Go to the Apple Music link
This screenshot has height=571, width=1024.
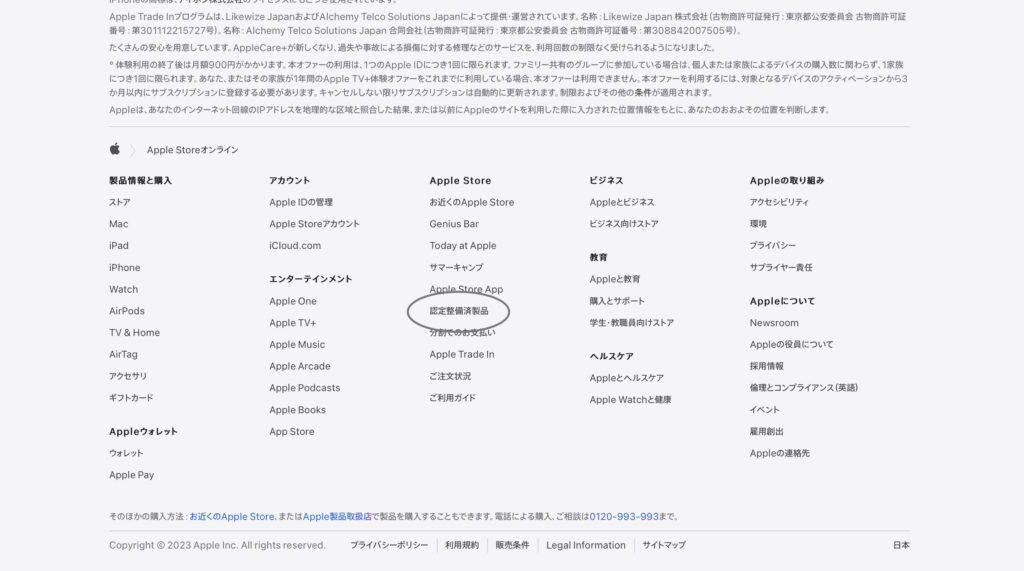point(297,344)
